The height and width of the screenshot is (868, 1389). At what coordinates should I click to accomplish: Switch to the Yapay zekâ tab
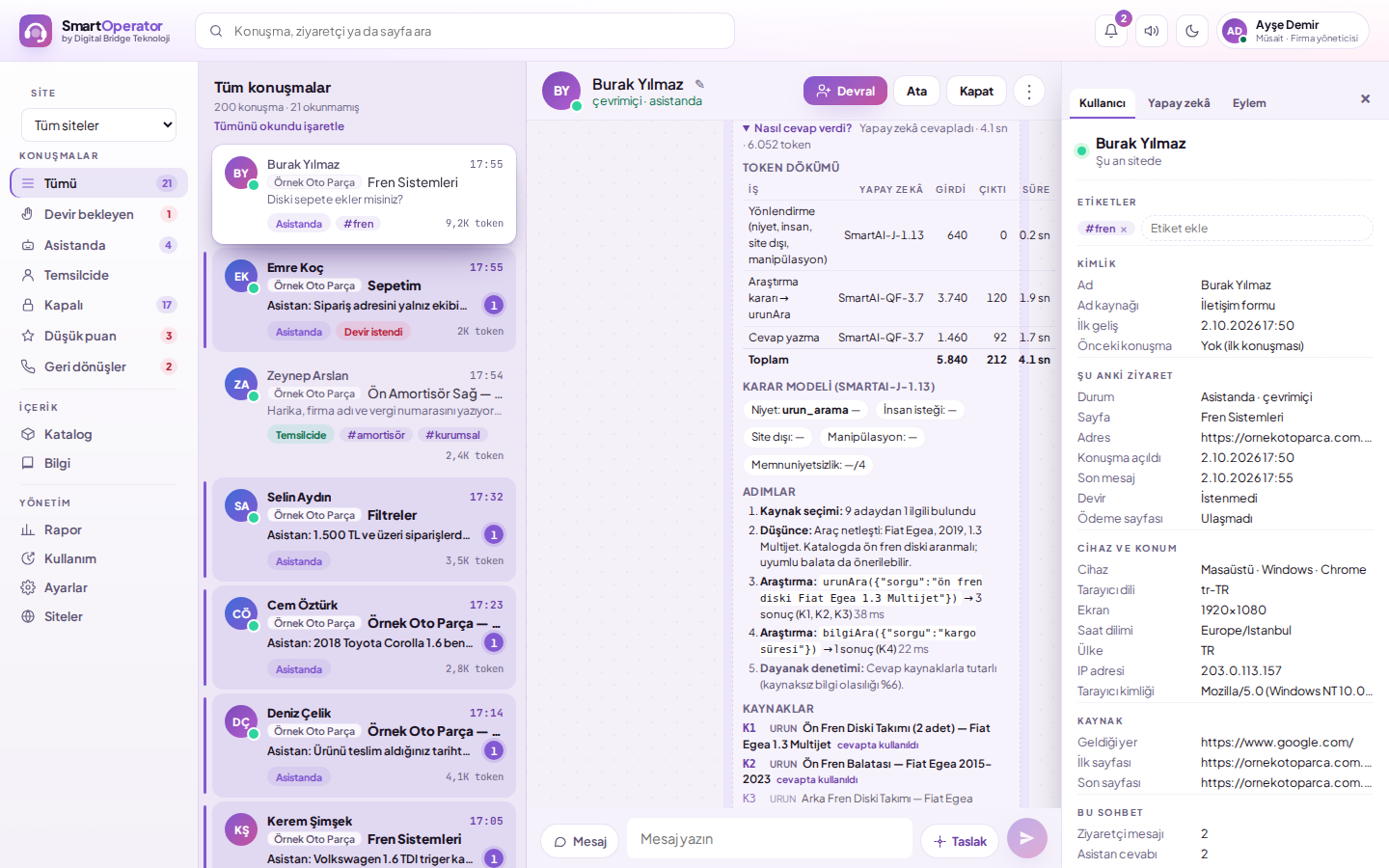coord(1179,103)
